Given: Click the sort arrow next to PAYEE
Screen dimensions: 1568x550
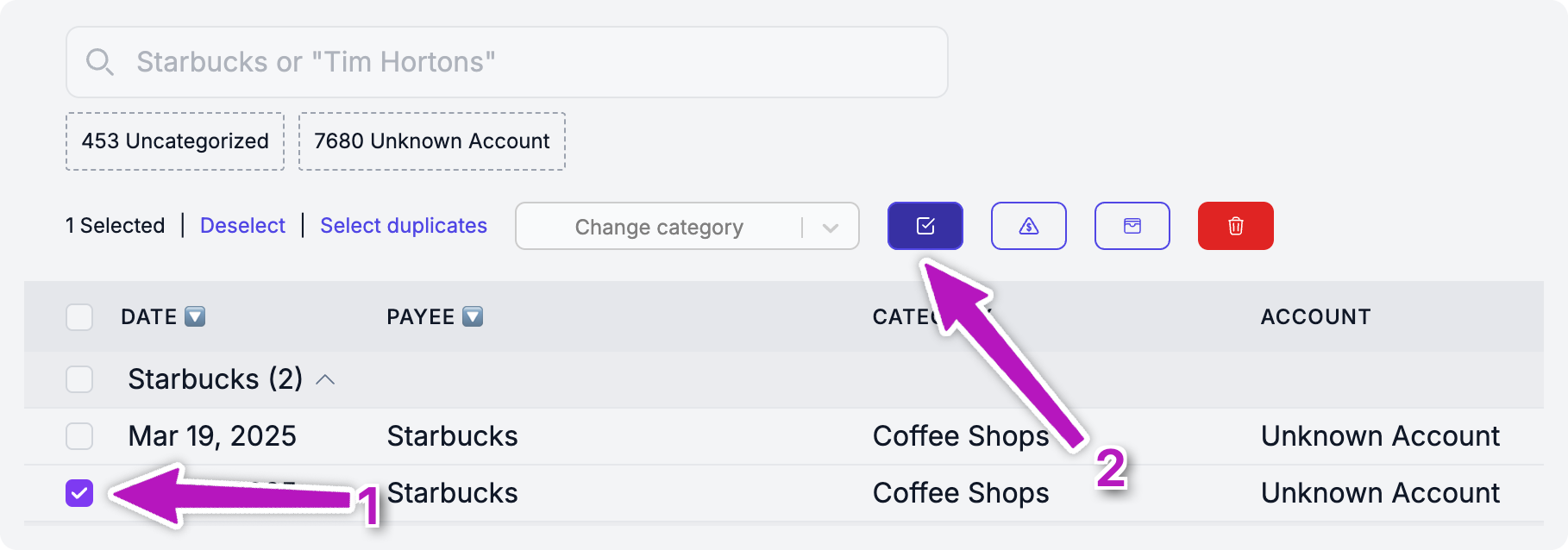Looking at the screenshot, I should coord(473,316).
